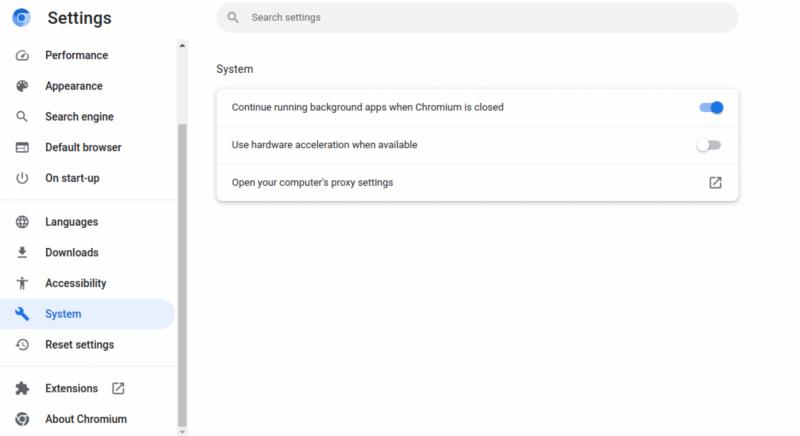This screenshot has height=436, width=800.
Task: Click the Languages globe icon
Action: point(22,222)
